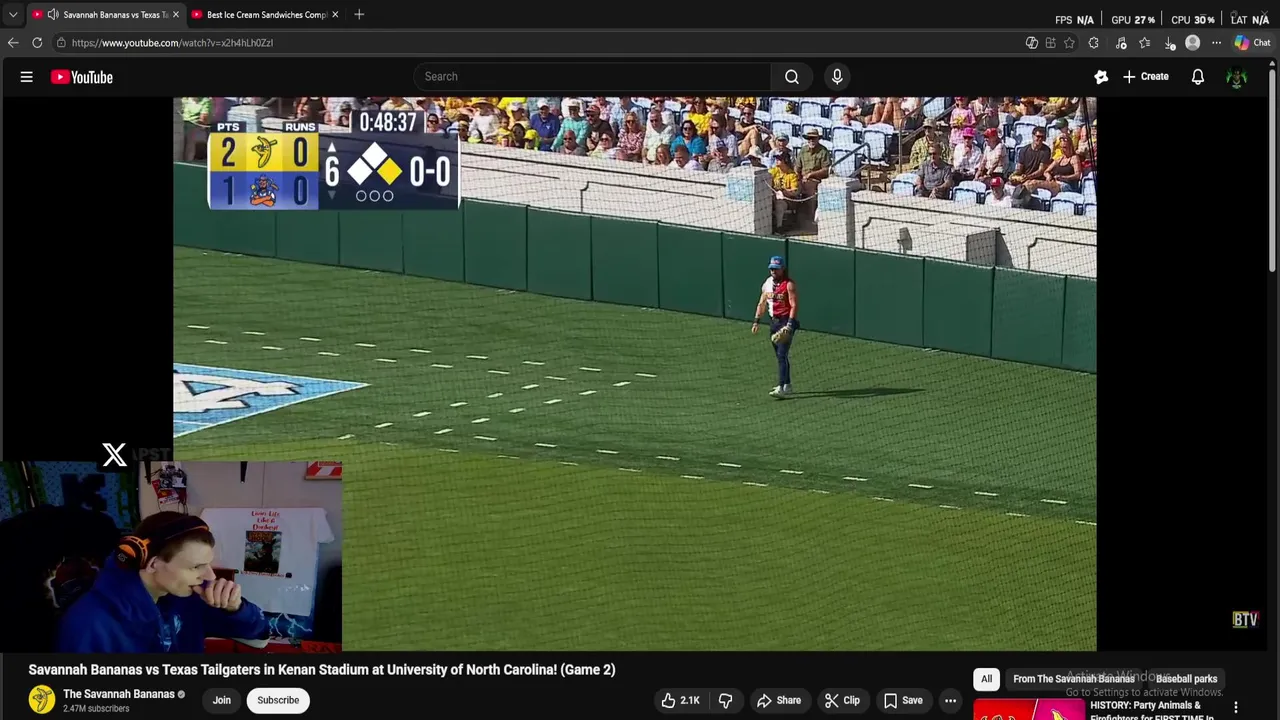Screen dimensions: 1280x720
Task: Open the HISTORY: Party Animals video thumbnail
Action: coord(1028,709)
